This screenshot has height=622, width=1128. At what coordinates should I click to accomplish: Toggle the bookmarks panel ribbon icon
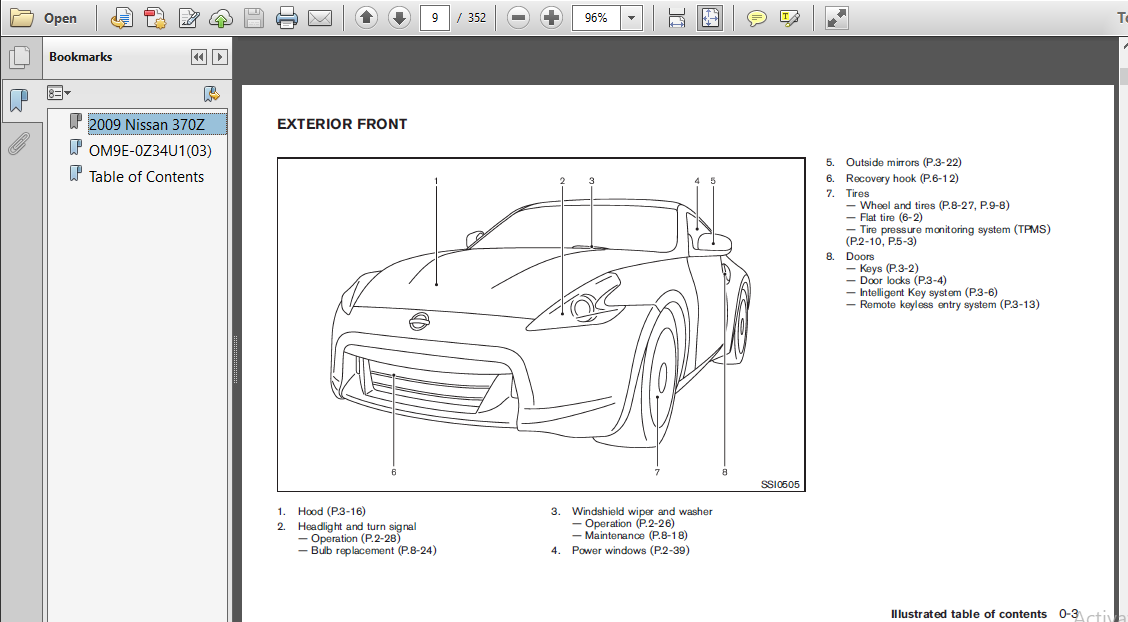pyautogui.click(x=19, y=101)
